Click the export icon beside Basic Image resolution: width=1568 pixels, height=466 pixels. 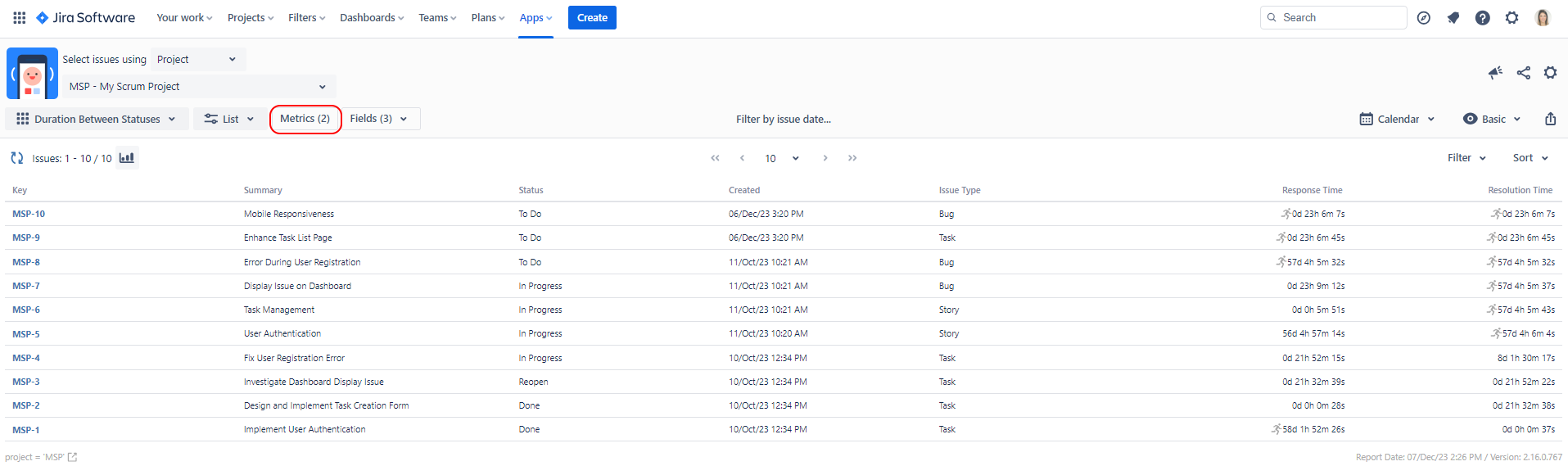tap(1550, 119)
